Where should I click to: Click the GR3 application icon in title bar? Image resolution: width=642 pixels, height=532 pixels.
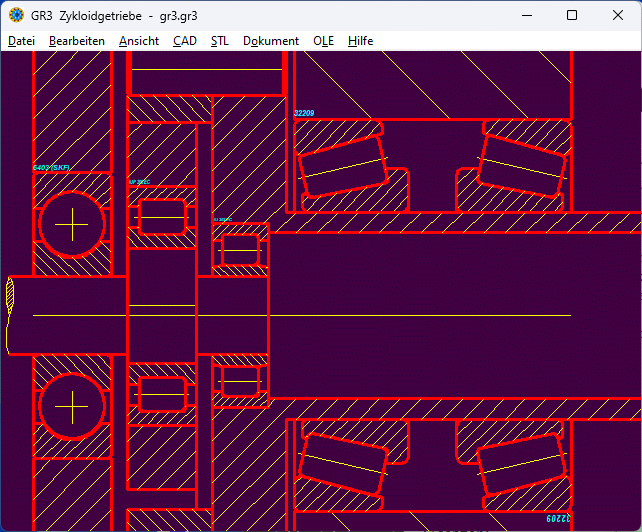coord(16,15)
